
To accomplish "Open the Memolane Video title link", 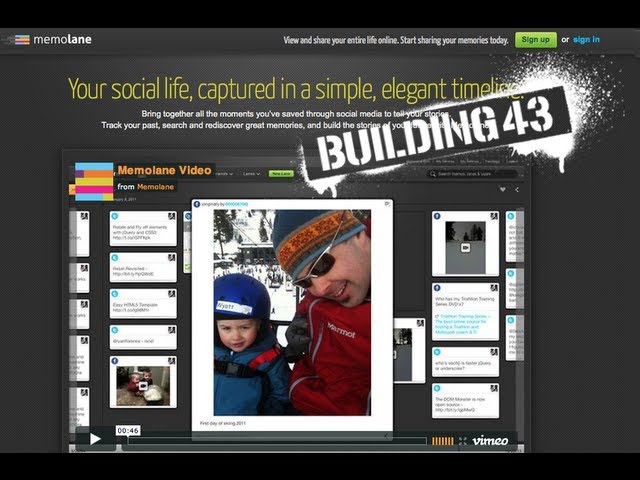I will pyautogui.click(x=164, y=170).
